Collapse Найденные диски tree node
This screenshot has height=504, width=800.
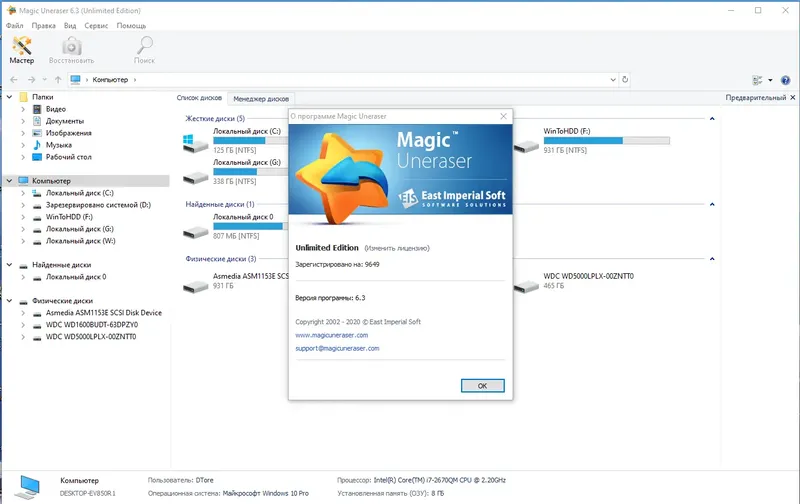9,265
